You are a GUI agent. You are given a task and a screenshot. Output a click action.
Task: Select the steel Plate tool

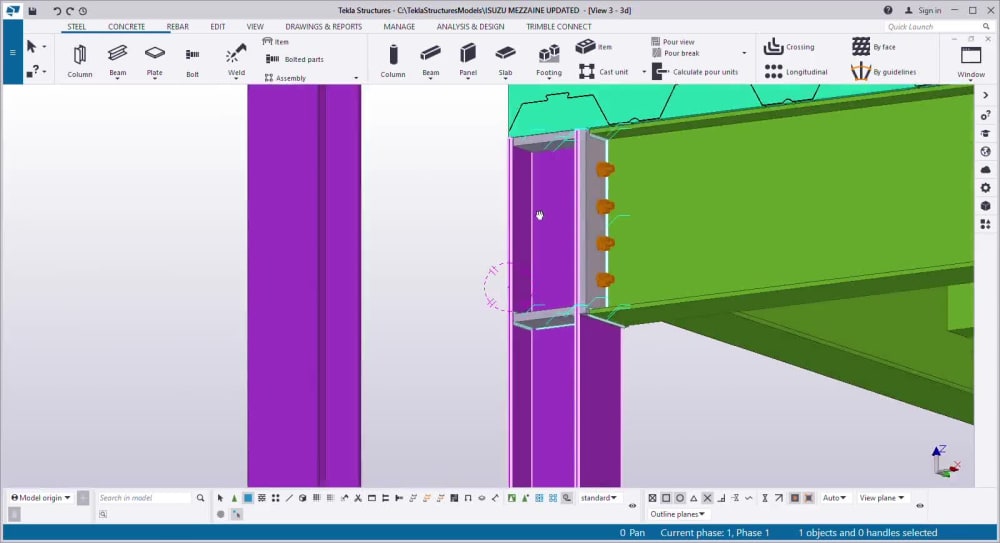tap(154, 61)
